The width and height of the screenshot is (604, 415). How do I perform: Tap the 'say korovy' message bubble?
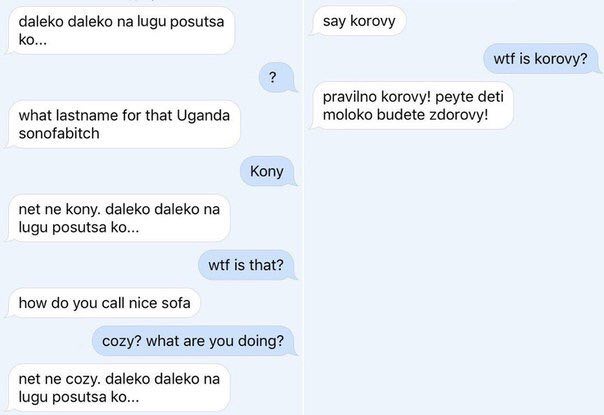tap(359, 21)
